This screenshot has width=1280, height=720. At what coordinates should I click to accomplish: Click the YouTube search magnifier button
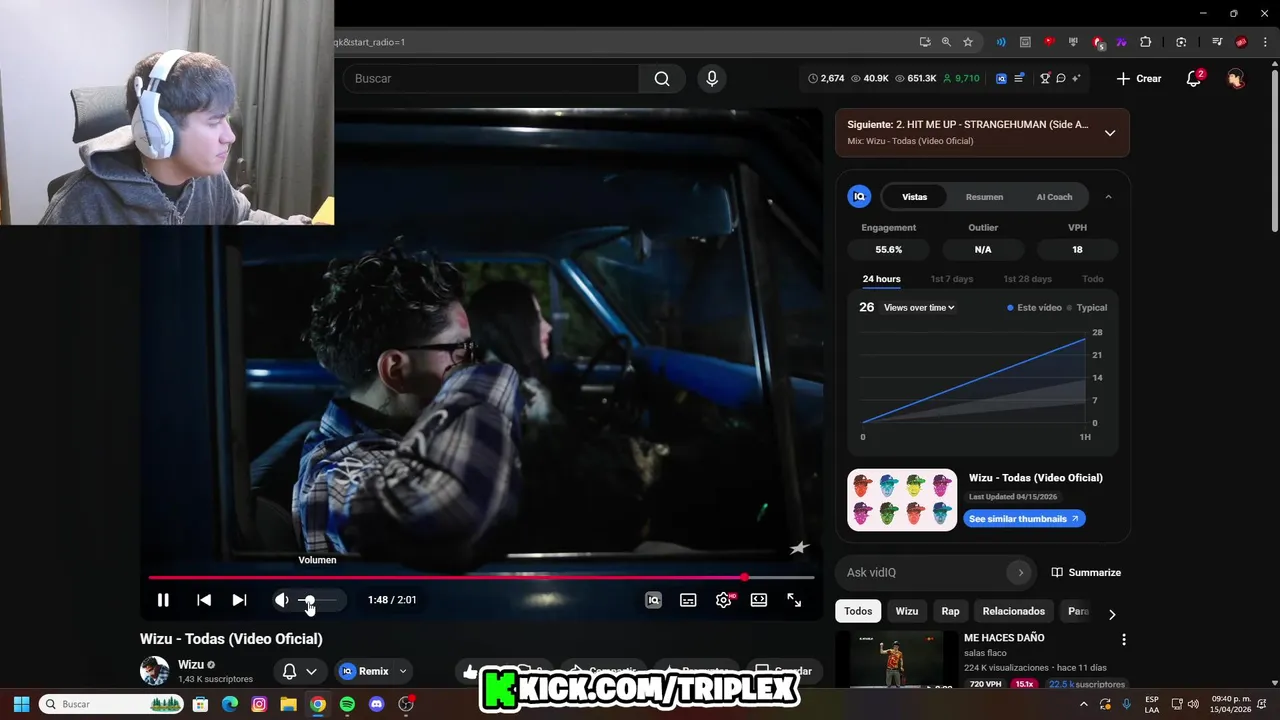[662, 78]
